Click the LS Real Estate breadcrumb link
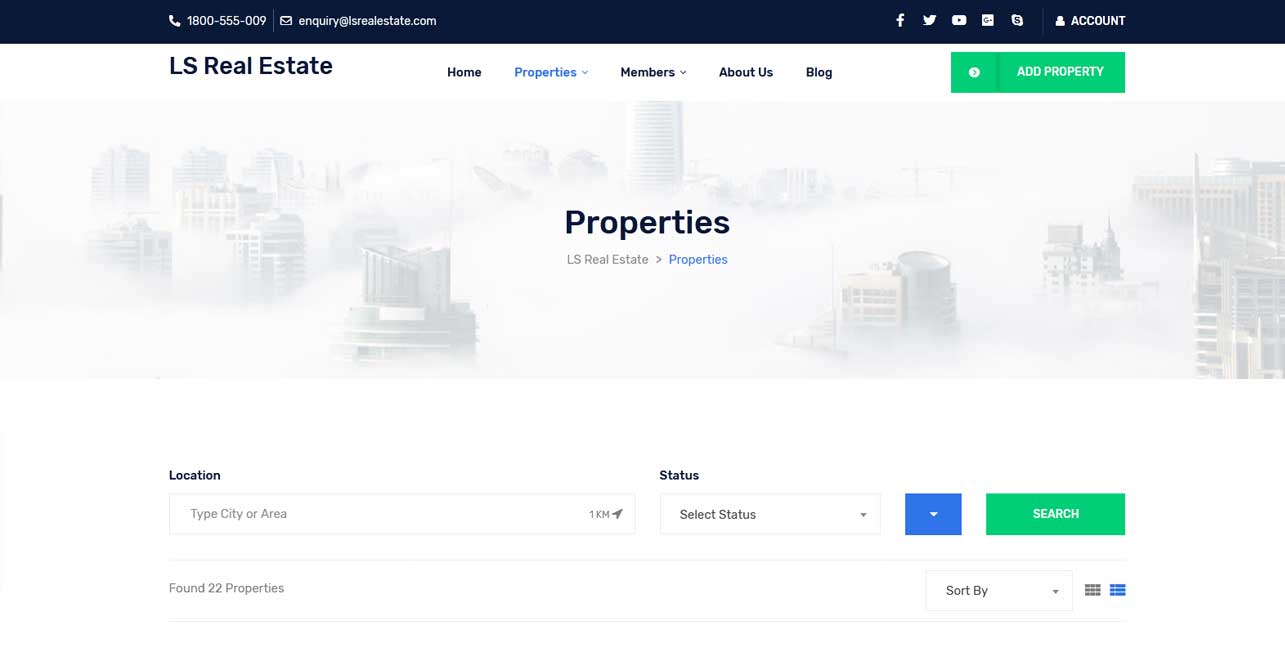This screenshot has height=669, width=1285. click(608, 260)
